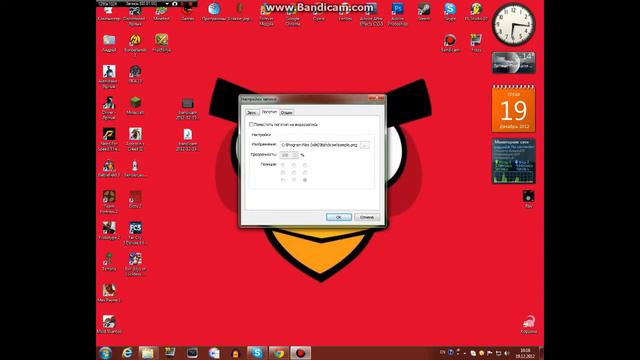Select center logo position radio button
Image resolution: width=640 pixels, height=360 pixels.
click(294, 172)
